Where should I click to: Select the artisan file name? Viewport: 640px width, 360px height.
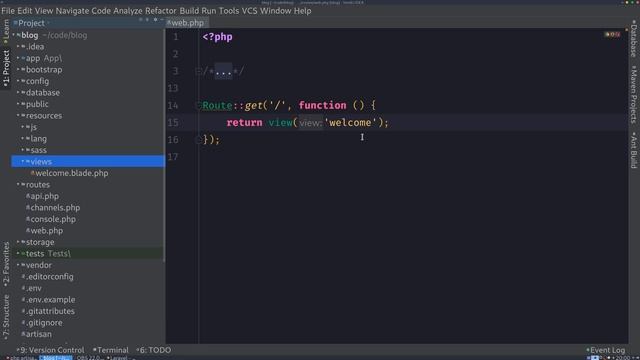click(39, 334)
